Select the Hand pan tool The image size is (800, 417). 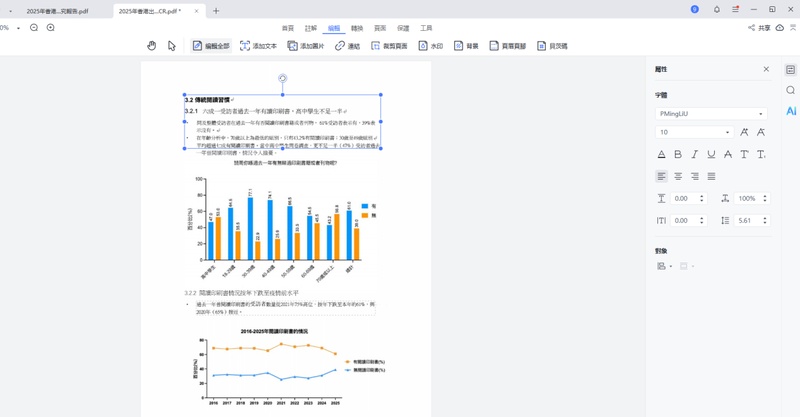click(x=152, y=46)
